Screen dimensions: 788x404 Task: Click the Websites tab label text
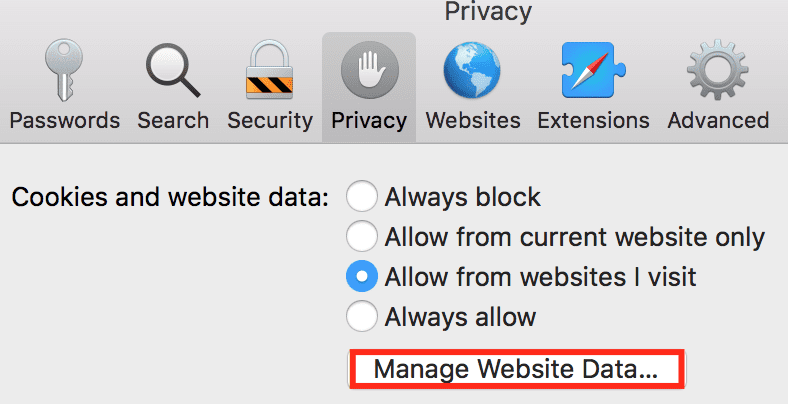click(x=473, y=120)
